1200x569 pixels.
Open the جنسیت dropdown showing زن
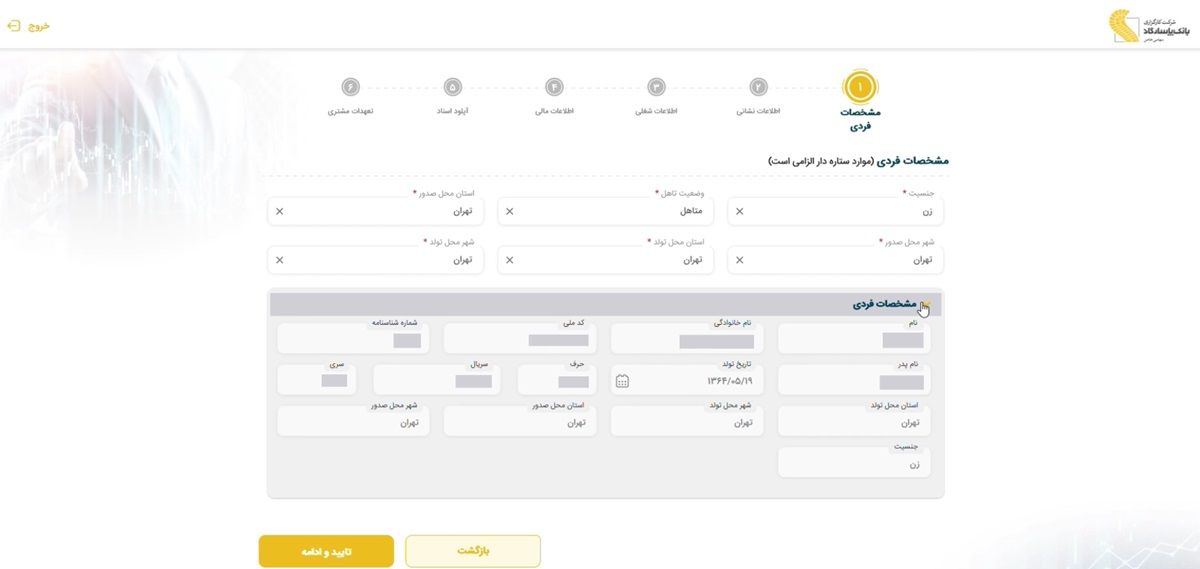click(836, 211)
